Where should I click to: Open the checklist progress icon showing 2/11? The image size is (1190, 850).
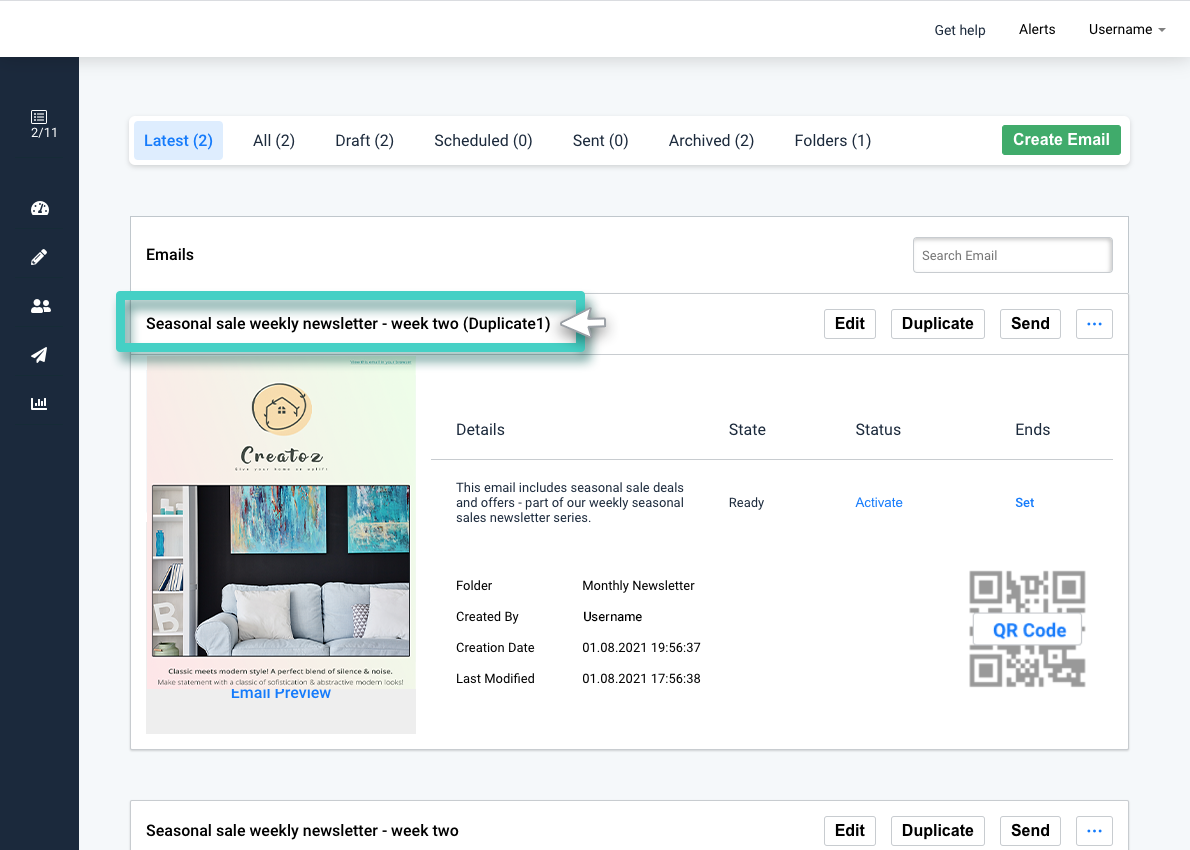(x=39, y=124)
